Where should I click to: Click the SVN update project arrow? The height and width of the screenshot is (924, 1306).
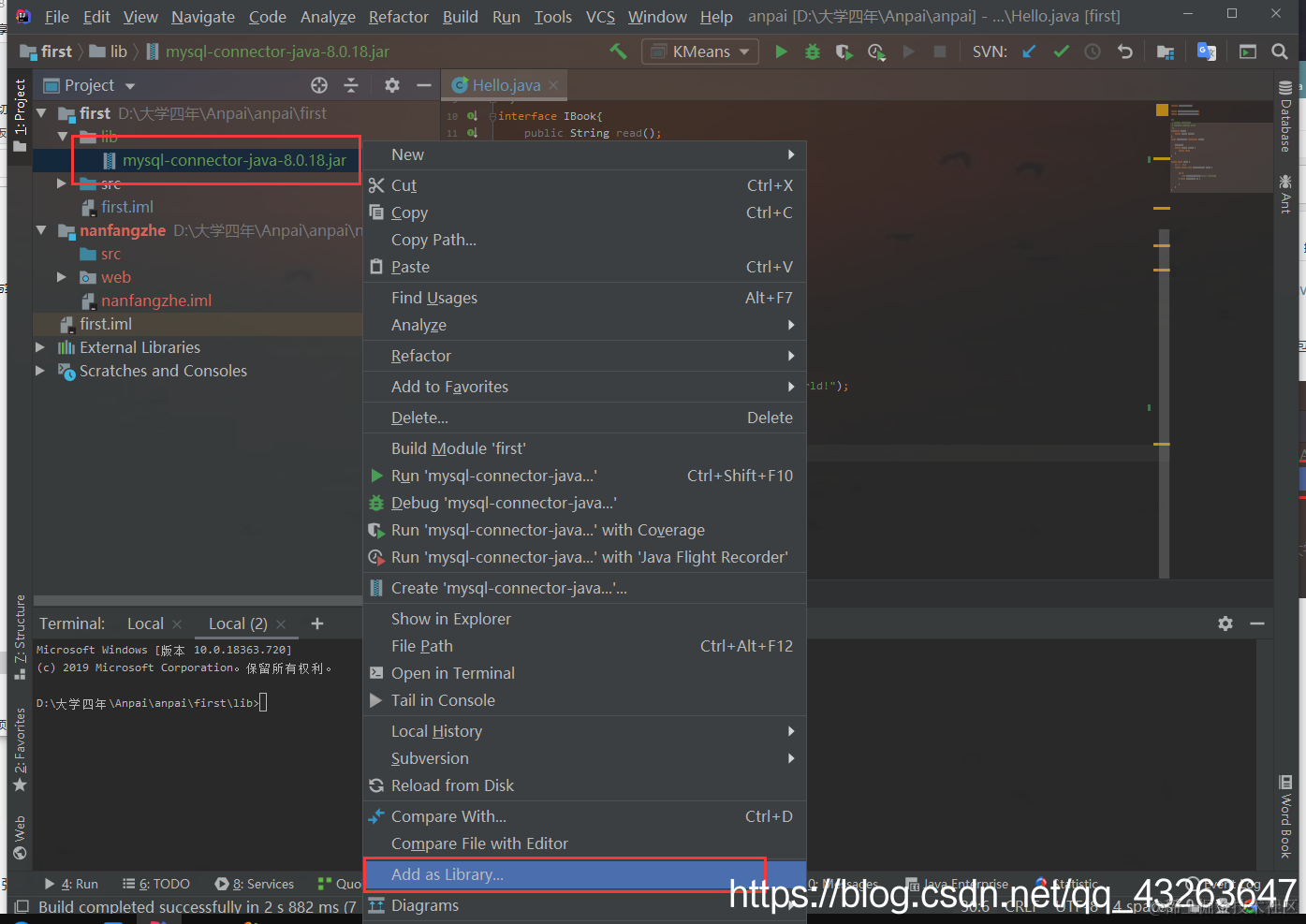pyautogui.click(x=1029, y=51)
